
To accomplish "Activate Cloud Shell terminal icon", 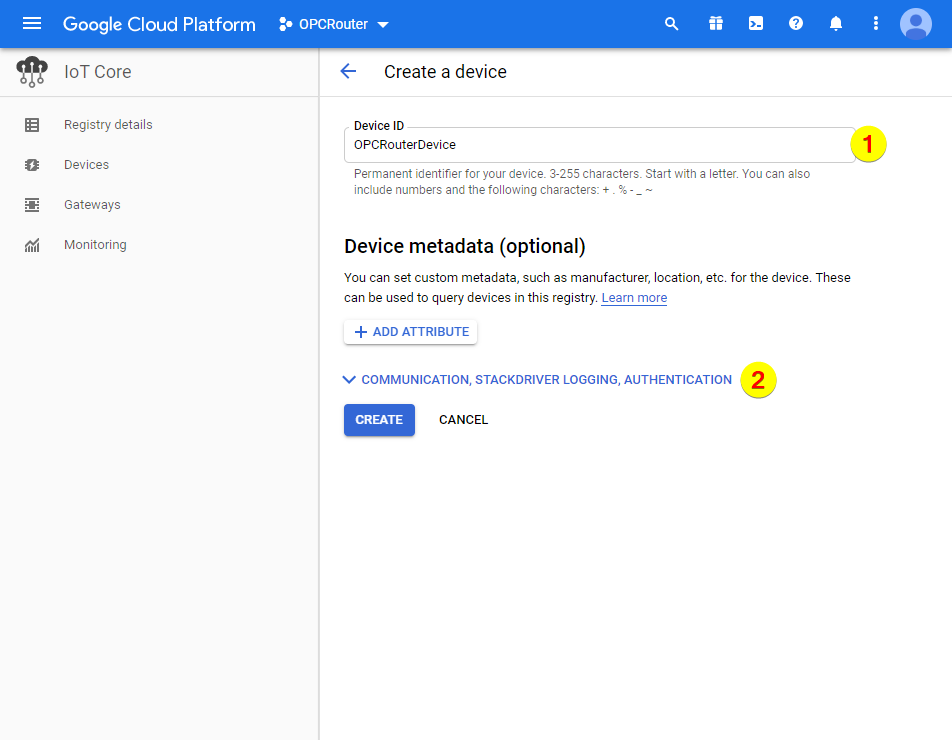I will pyautogui.click(x=756, y=24).
